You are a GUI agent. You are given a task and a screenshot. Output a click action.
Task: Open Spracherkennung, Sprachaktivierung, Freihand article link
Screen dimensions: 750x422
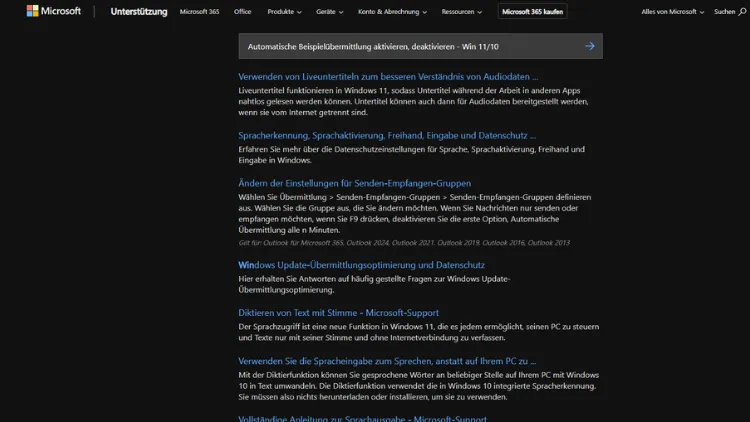click(387, 135)
